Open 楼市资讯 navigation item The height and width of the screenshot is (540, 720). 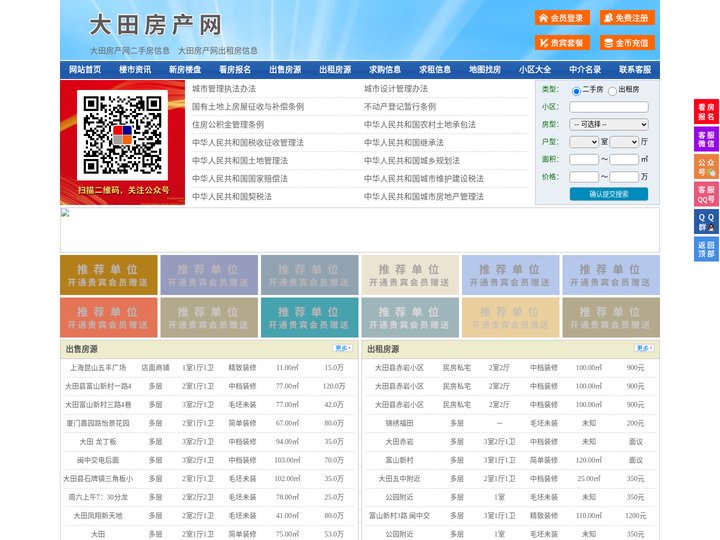tap(135, 70)
